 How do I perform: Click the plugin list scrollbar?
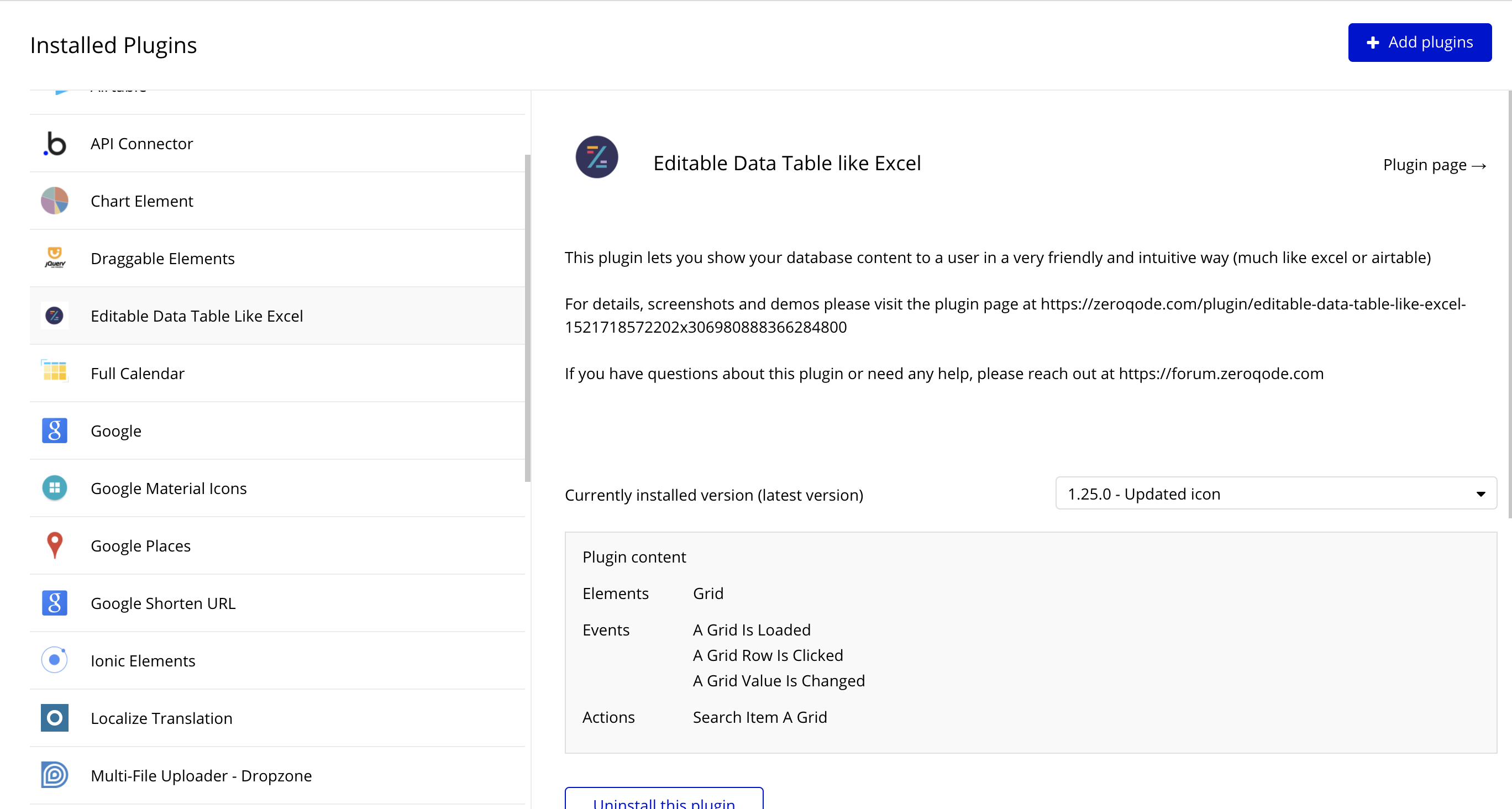pyautogui.click(x=527, y=318)
